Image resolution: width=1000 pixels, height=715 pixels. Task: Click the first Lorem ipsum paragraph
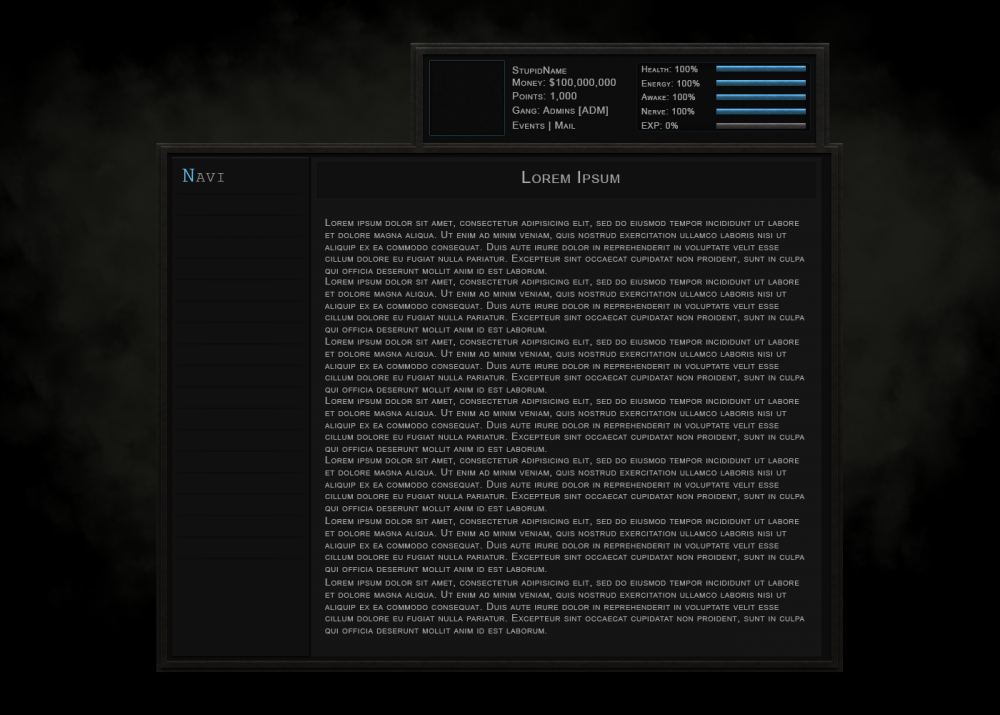(x=564, y=246)
